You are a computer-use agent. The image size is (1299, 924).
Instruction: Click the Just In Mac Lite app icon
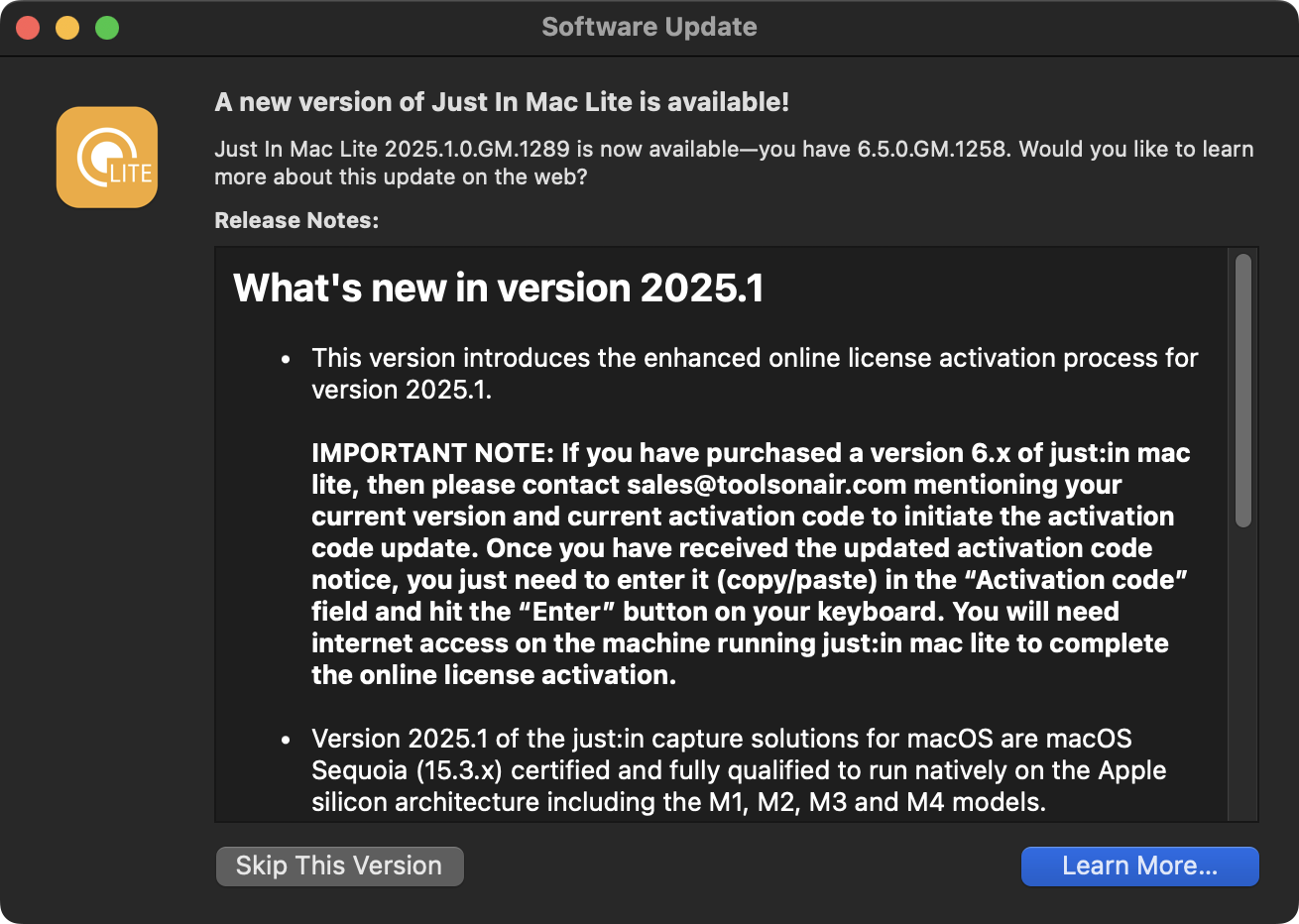[107, 158]
